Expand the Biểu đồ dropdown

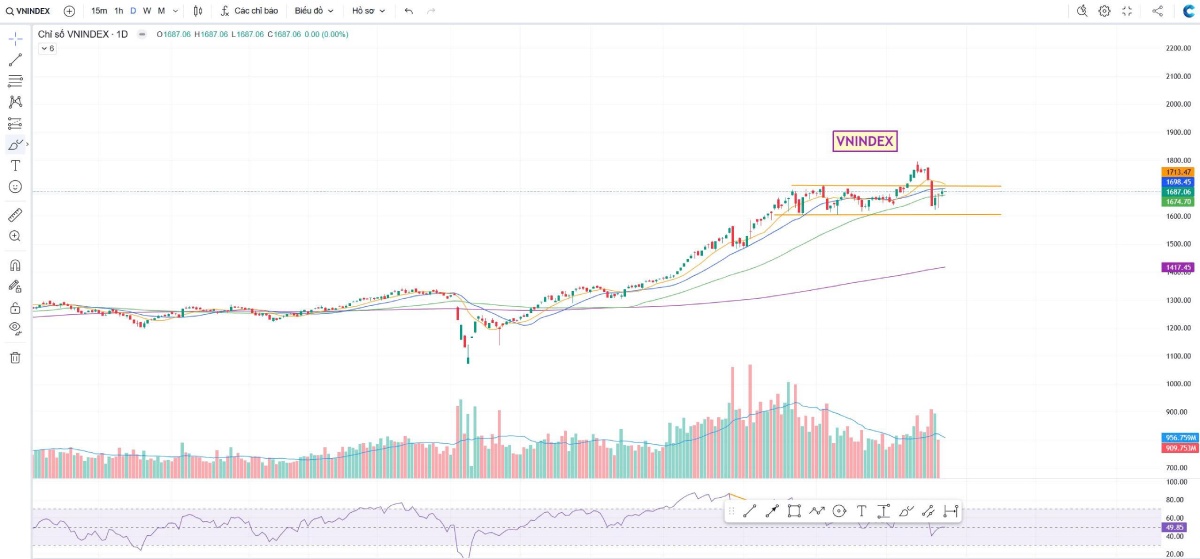coord(314,11)
